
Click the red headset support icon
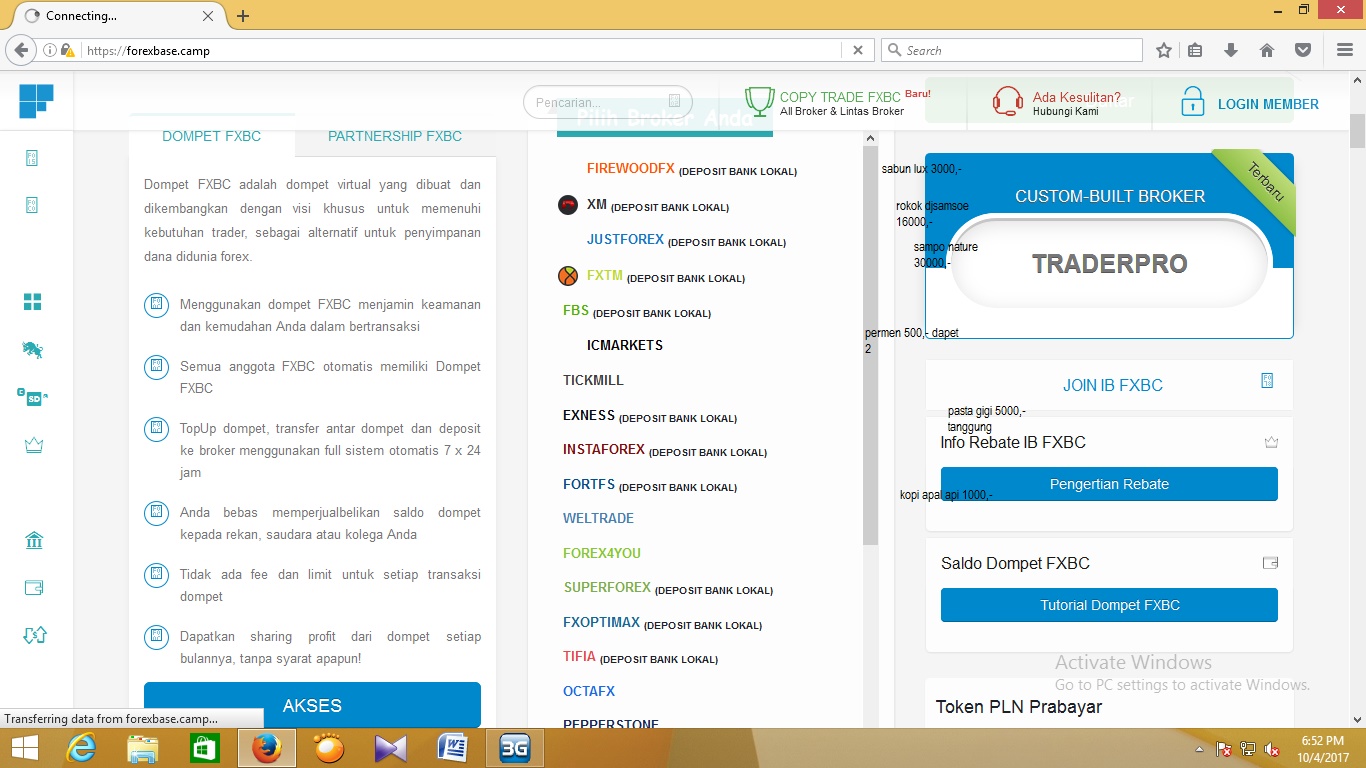pyautogui.click(x=1008, y=102)
